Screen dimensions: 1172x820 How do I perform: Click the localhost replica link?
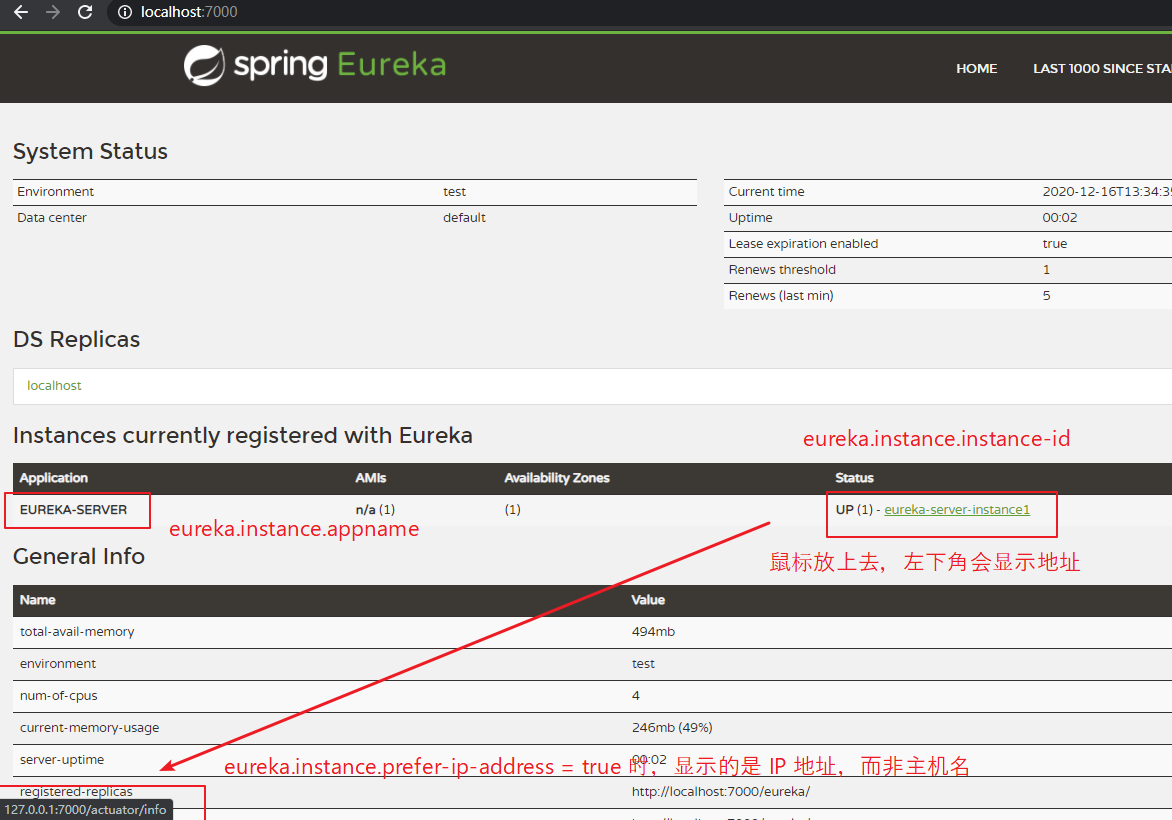click(x=54, y=386)
